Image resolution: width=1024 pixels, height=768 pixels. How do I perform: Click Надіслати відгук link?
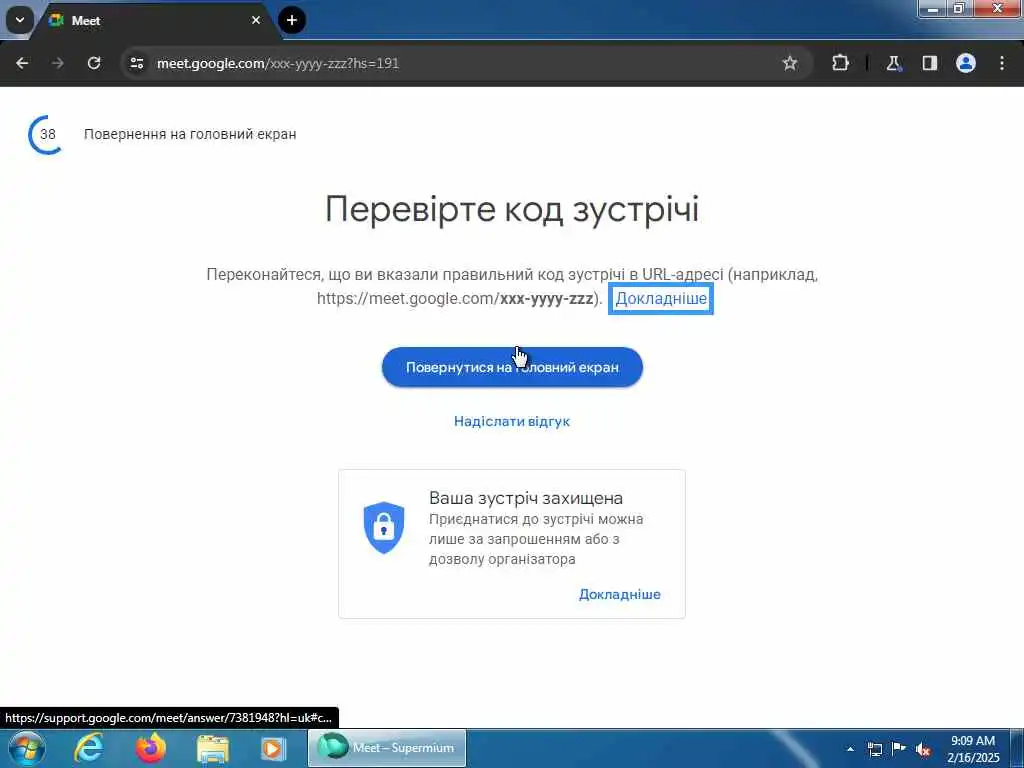click(x=512, y=421)
